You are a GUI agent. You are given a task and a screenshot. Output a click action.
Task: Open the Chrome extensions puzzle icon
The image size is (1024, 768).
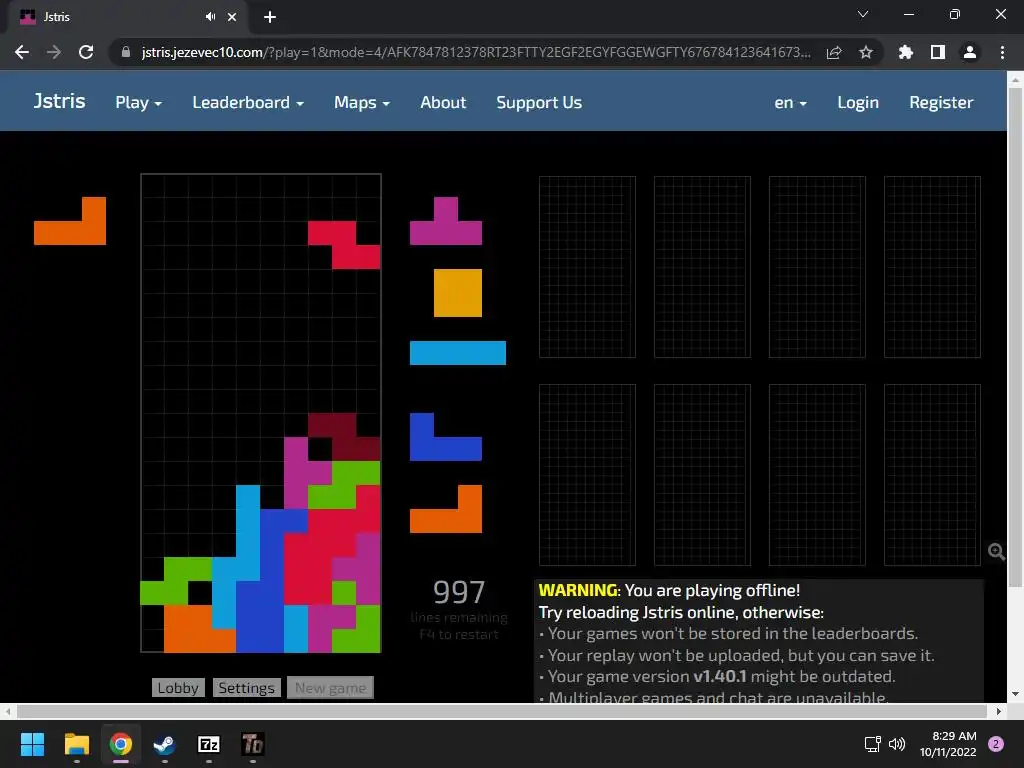905,52
